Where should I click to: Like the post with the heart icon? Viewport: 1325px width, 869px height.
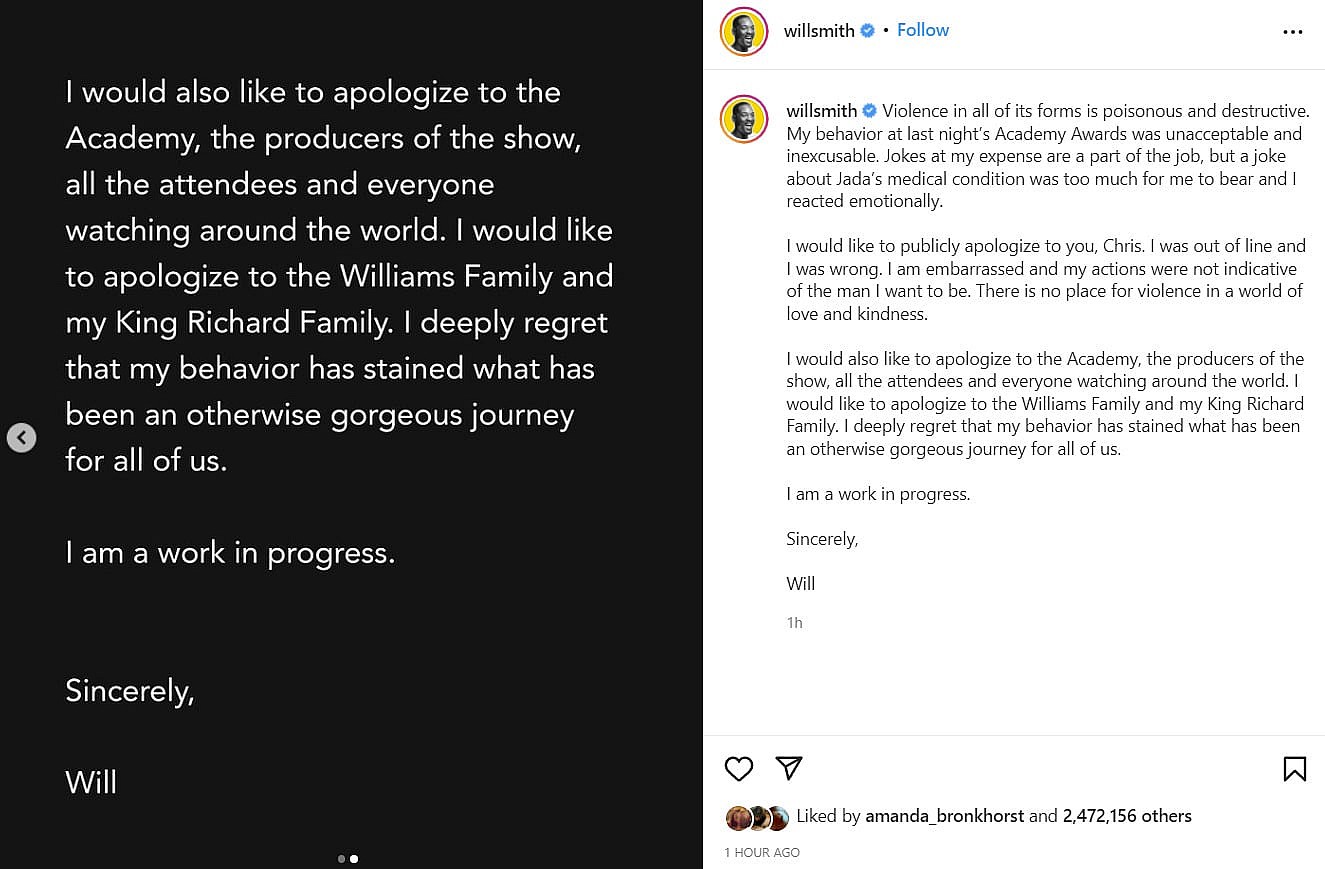tap(739, 768)
